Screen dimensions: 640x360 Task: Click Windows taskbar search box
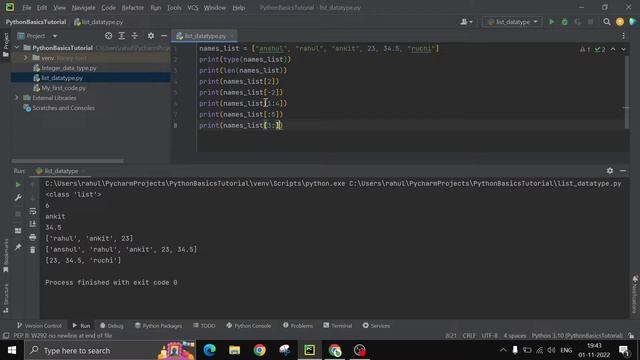[110, 350]
